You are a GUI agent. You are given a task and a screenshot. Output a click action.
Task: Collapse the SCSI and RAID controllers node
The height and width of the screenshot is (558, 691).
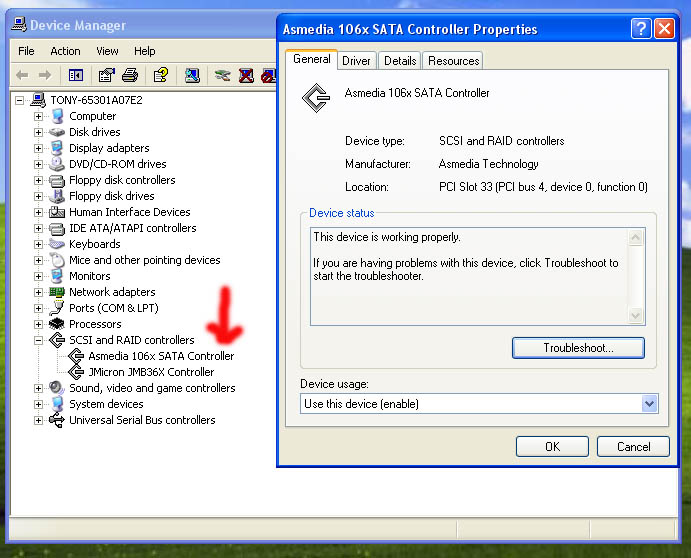(x=39, y=340)
